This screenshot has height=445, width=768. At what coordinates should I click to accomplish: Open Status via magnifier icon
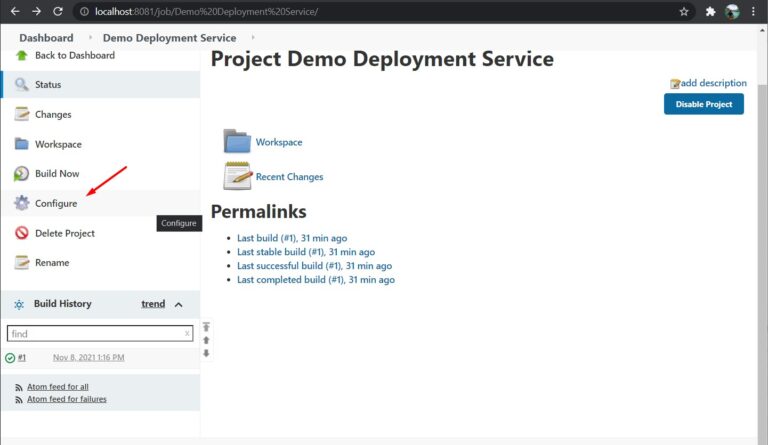point(21,85)
